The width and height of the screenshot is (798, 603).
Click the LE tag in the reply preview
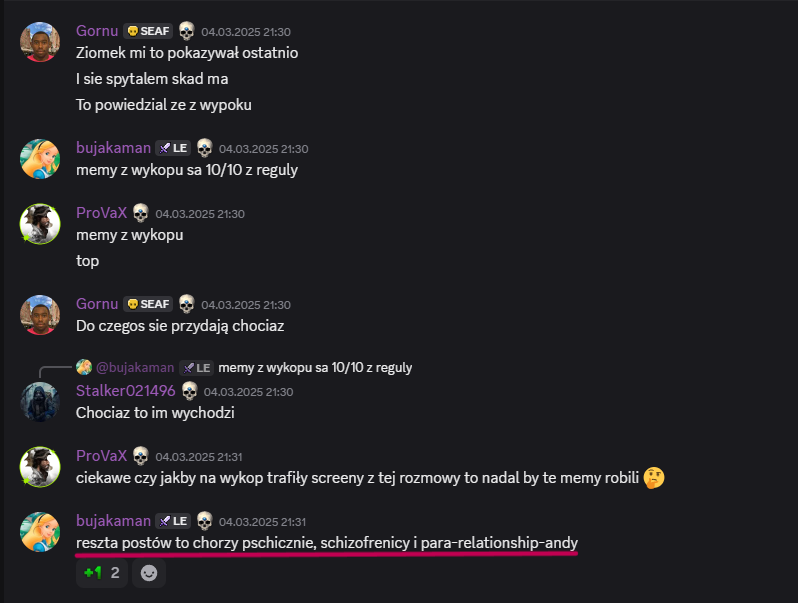[196, 367]
